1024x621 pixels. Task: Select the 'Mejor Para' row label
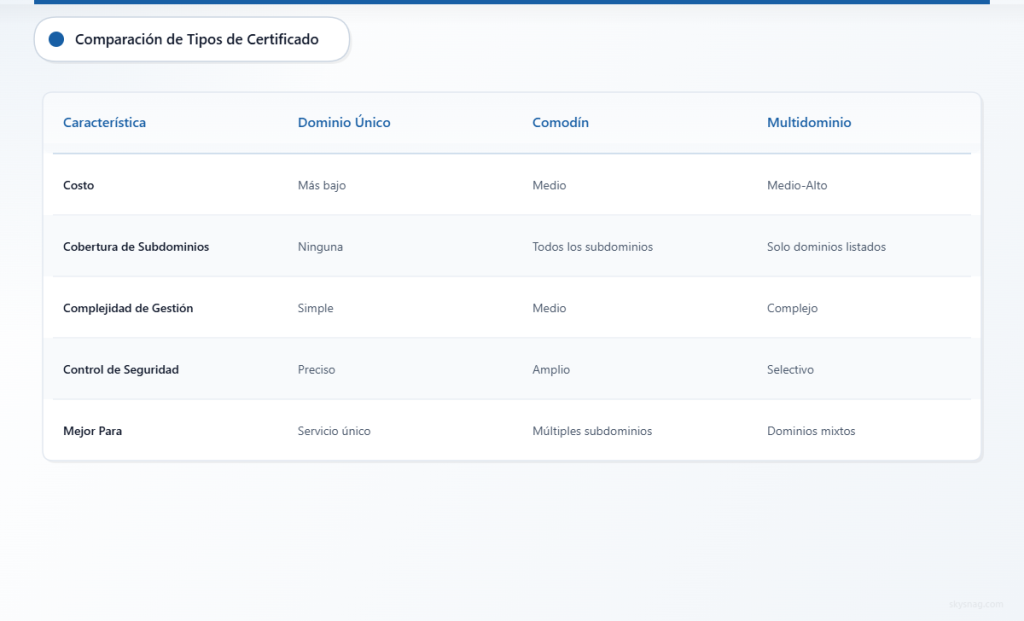tap(92, 430)
